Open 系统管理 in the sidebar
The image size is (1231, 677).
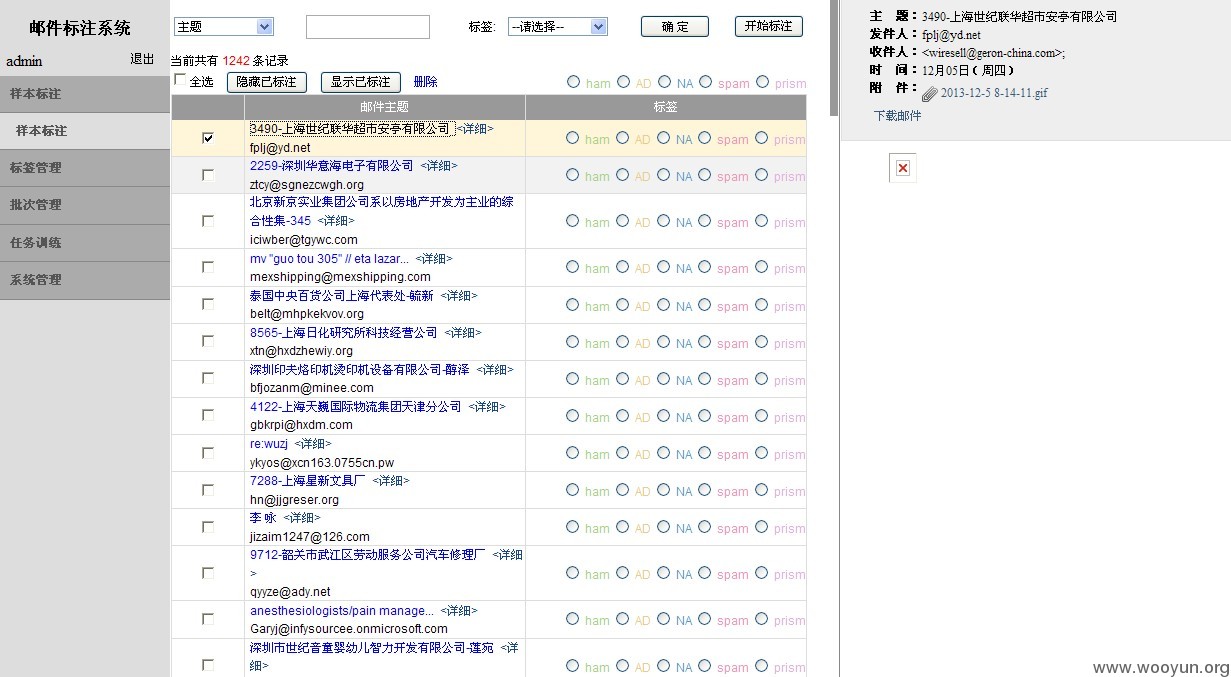point(85,280)
